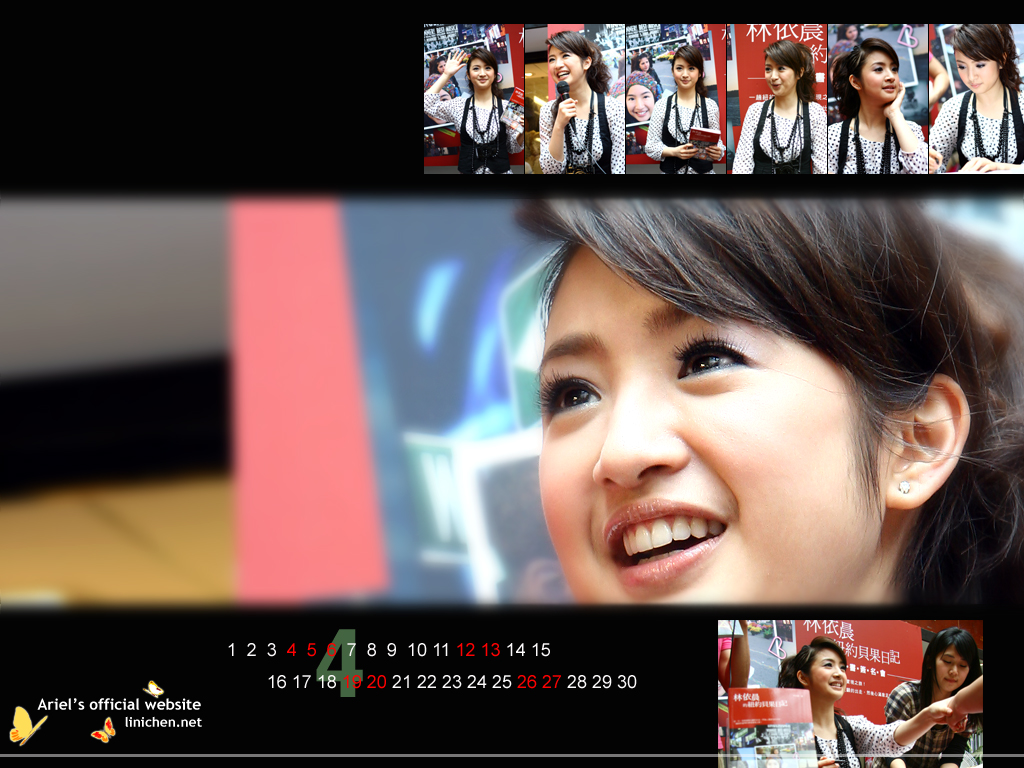
Task: Choose date 15 at the end of the first row
Action: coord(541,650)
